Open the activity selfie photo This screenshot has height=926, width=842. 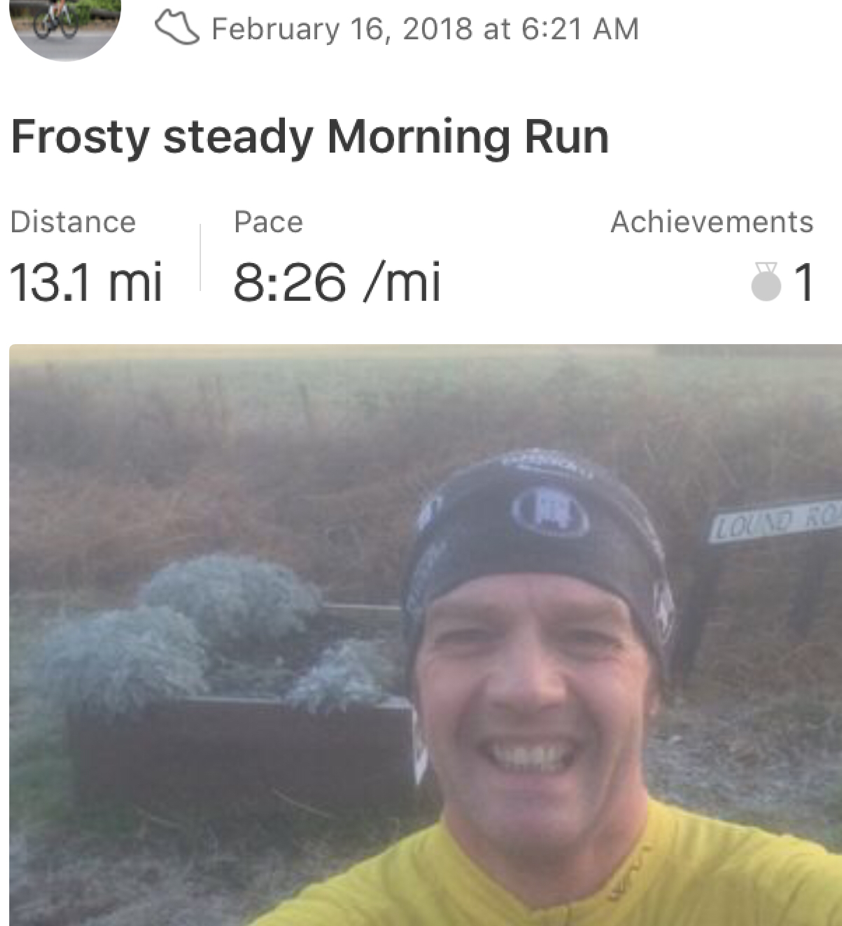pyautogui.click(x=426, y=635)
